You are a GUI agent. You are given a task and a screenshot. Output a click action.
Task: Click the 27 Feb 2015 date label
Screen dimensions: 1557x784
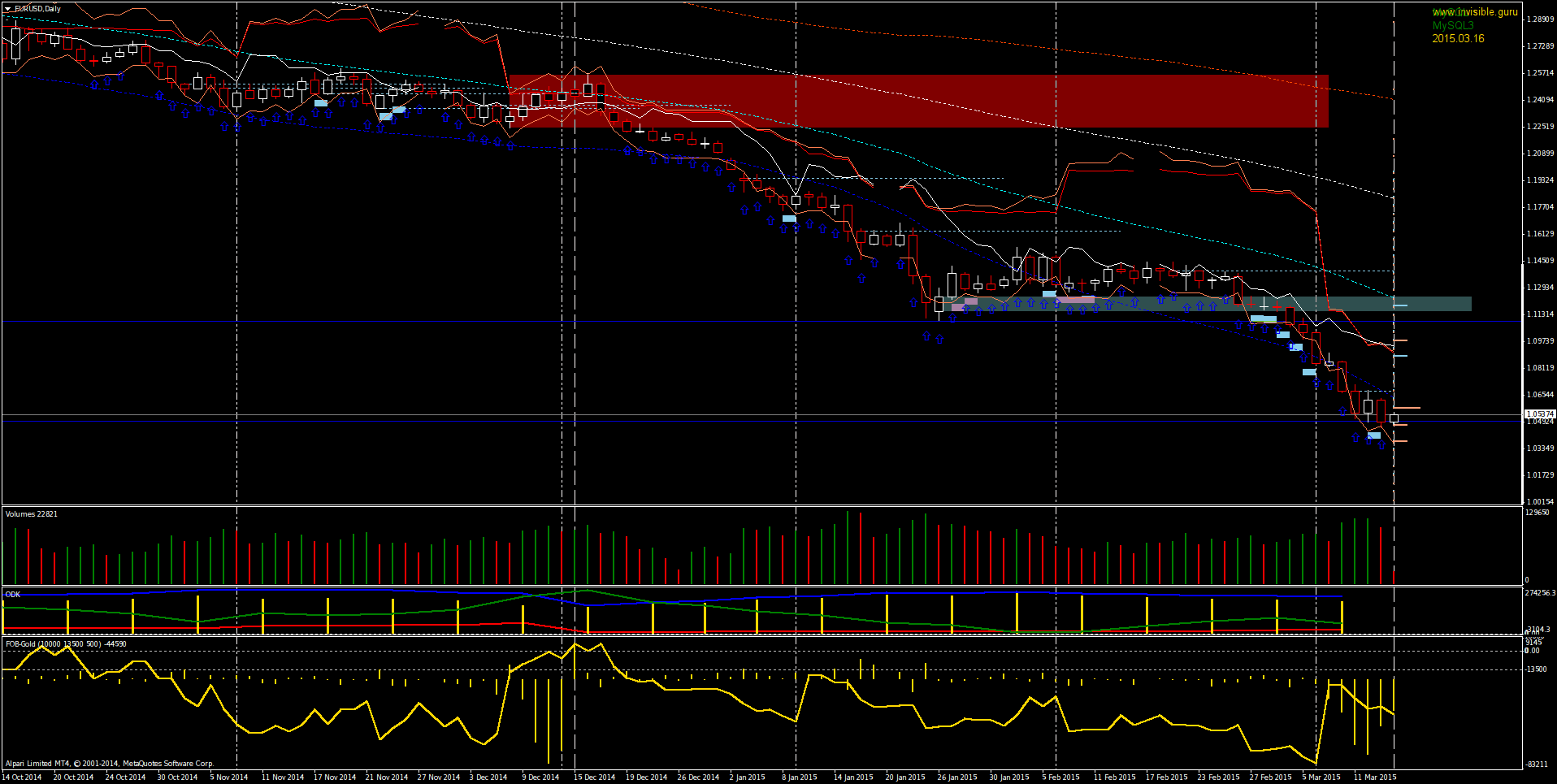coord(1270,778)
